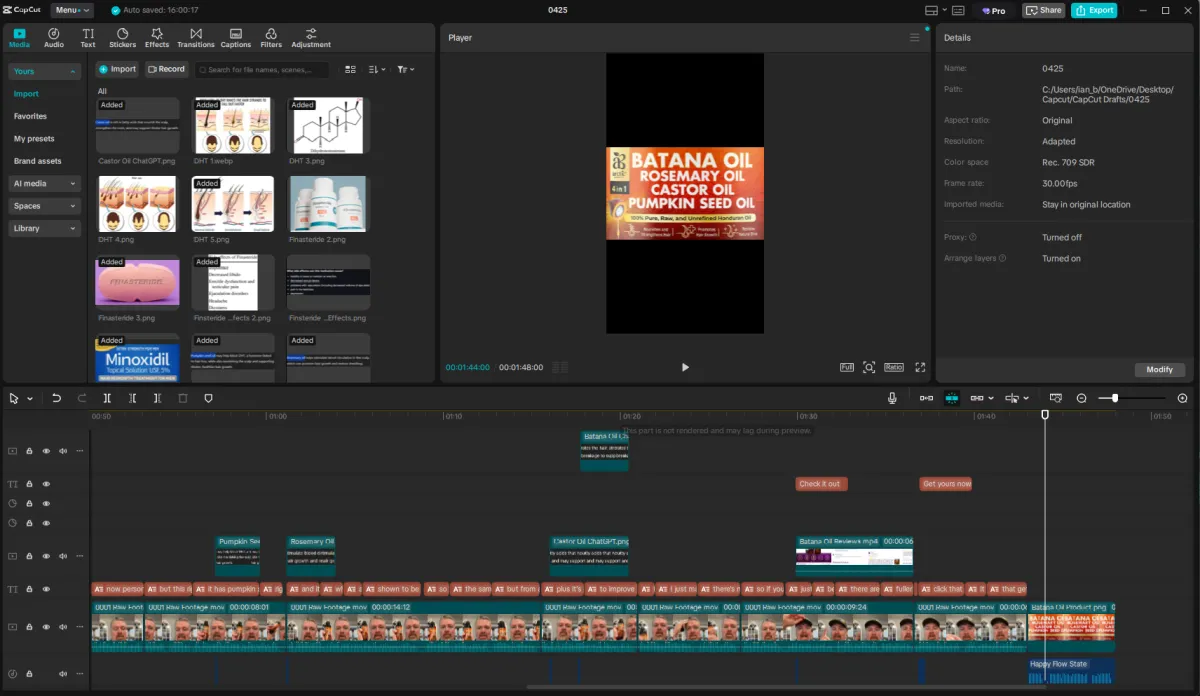Screen dimensions: 1200x696
Task: Hide the captions text track
Action: pos(46,590)
